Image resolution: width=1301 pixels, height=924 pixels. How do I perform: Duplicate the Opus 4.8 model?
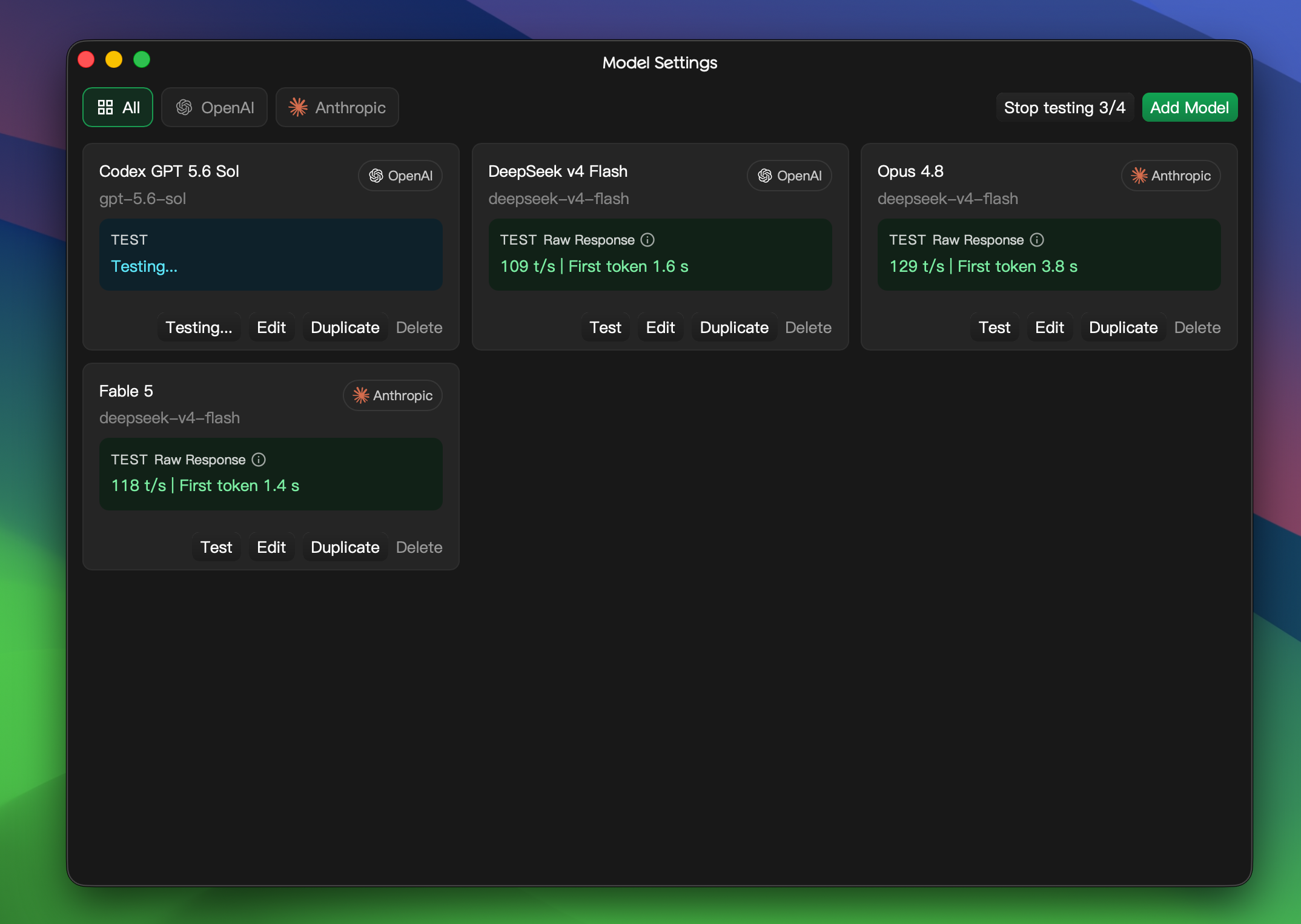(x=1124, y=328)
